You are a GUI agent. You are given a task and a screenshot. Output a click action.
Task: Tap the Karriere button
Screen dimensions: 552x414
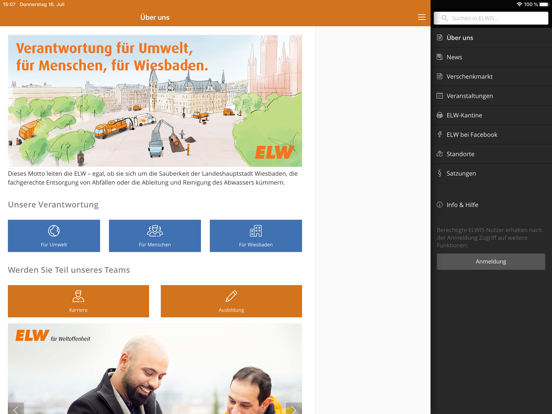78,301
